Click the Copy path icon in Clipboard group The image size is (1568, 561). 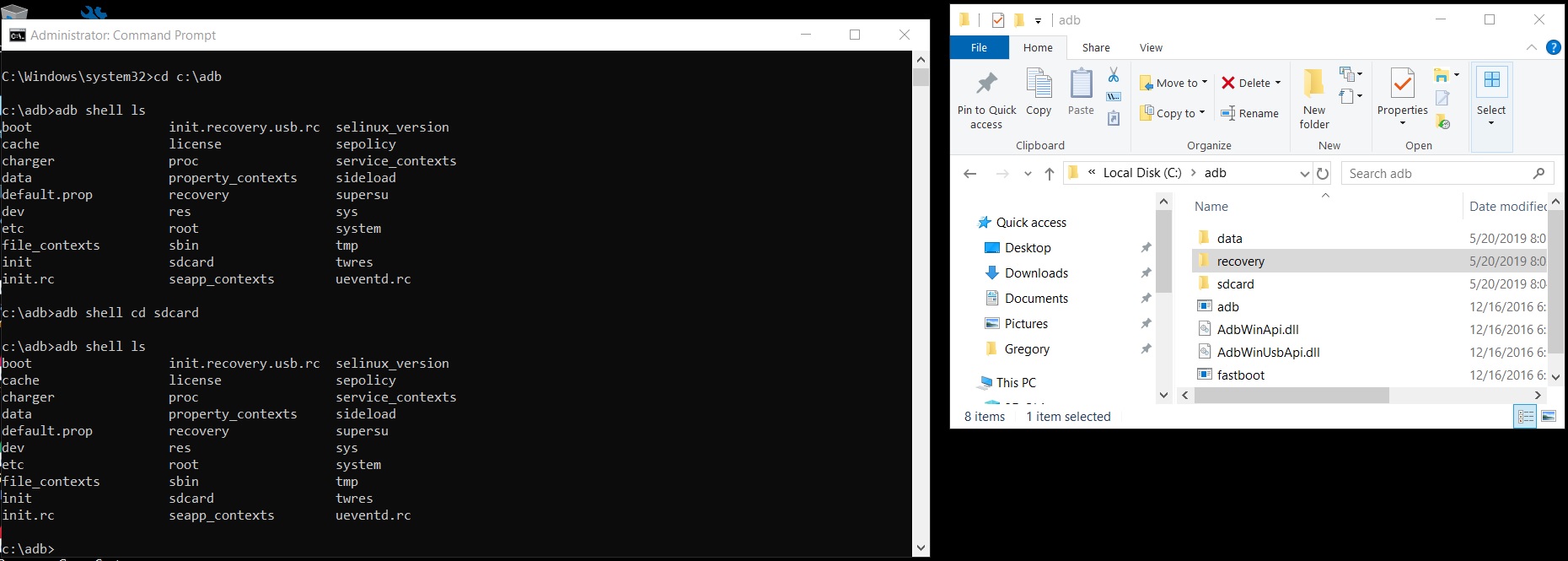tap(1114, 96)
